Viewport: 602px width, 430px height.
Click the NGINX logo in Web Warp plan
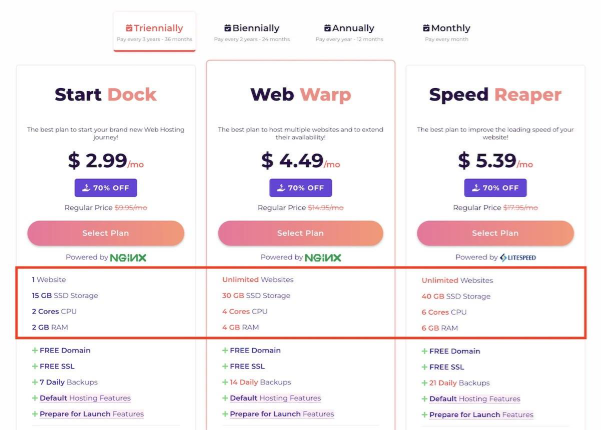[x=323, y=258]
